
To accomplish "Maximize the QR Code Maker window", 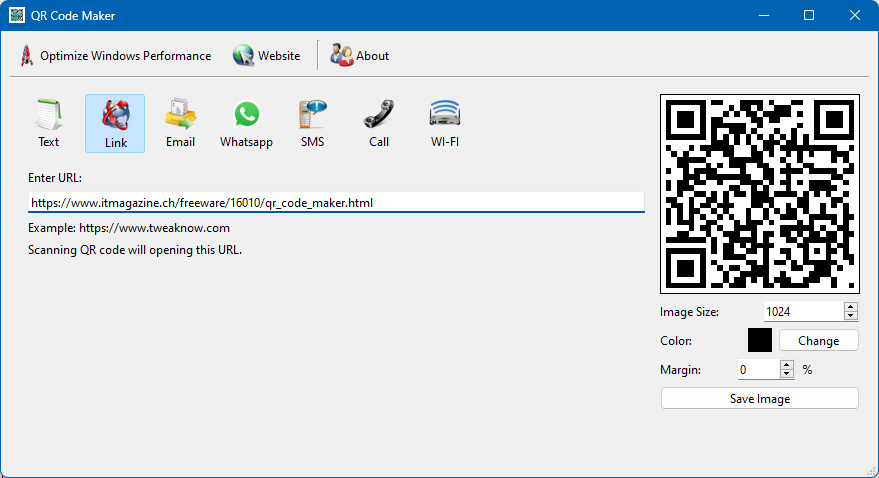I will pyautogui.click(x=809, y=15).
